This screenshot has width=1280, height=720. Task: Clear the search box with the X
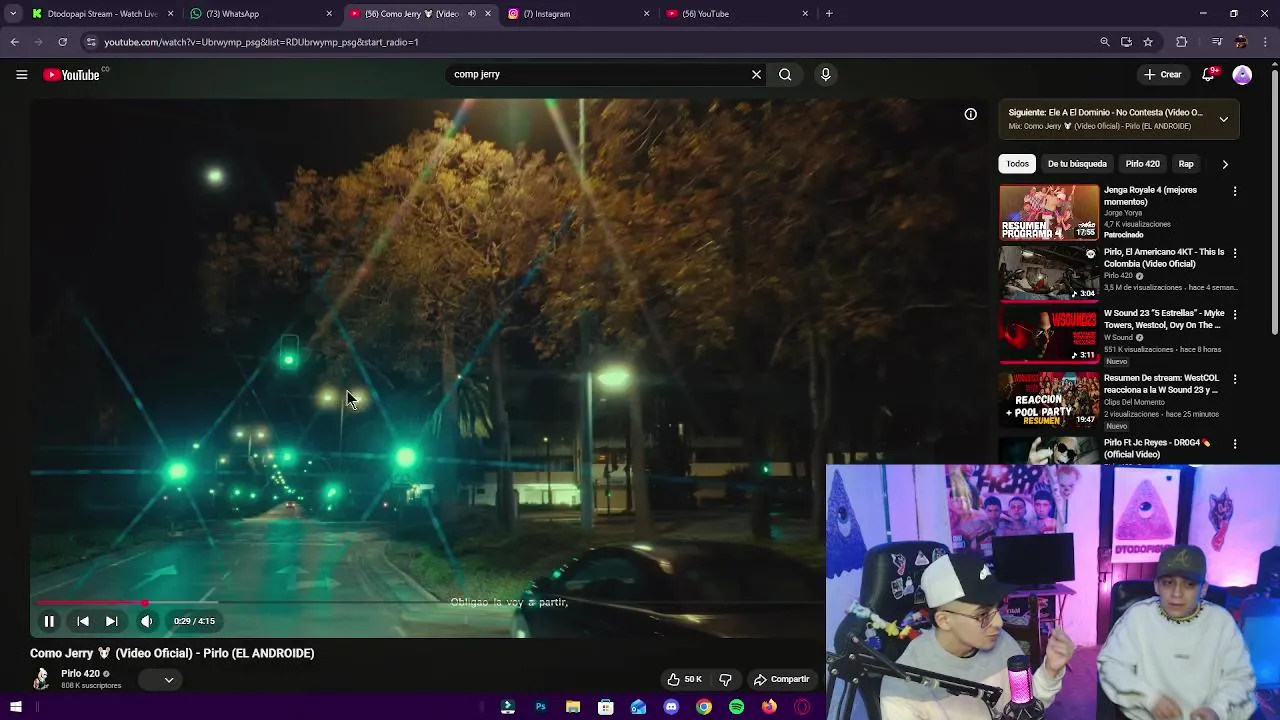click(x=756, y=74)
